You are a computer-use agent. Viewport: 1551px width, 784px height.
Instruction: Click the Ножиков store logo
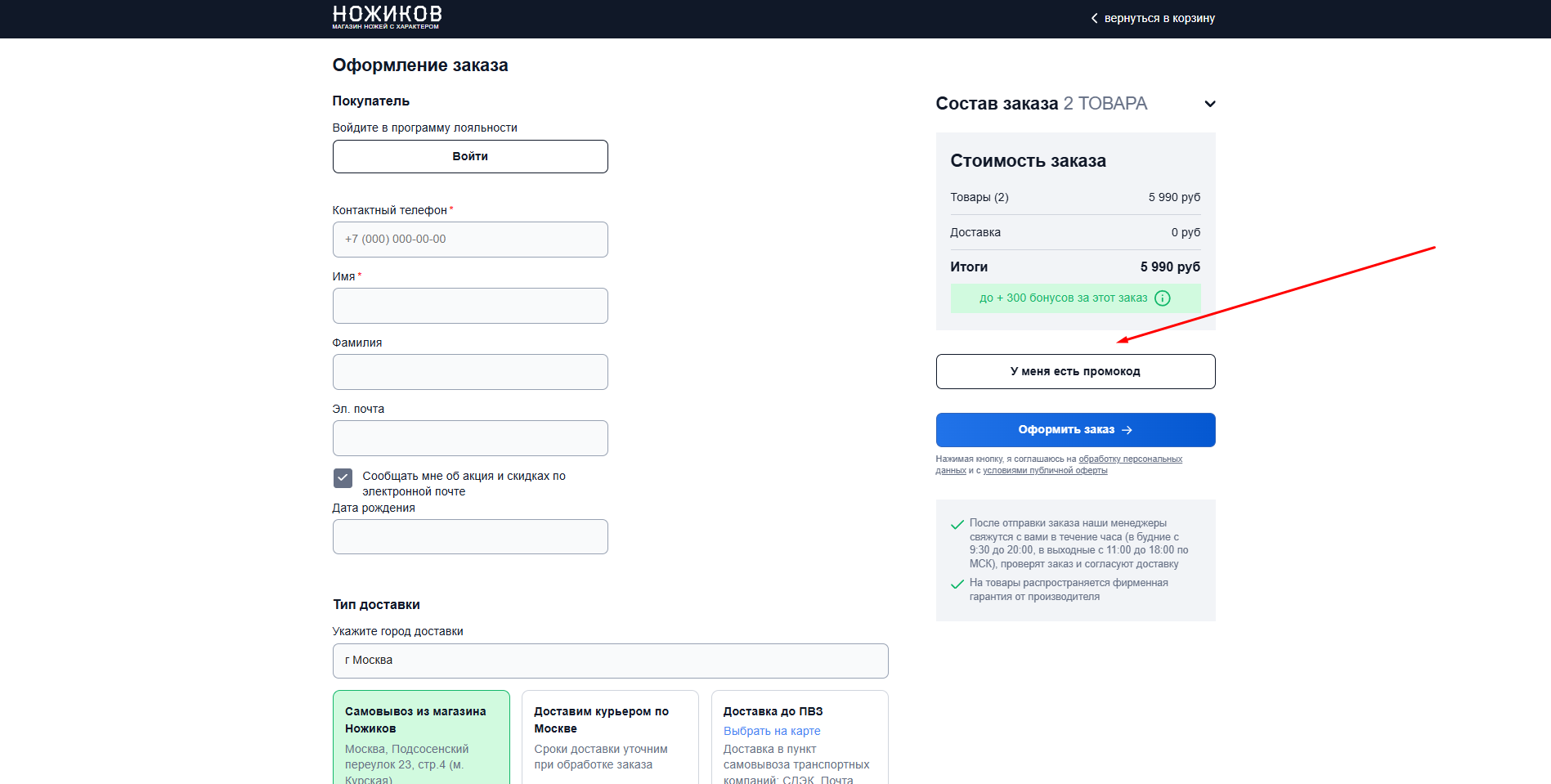pos(387,16)
